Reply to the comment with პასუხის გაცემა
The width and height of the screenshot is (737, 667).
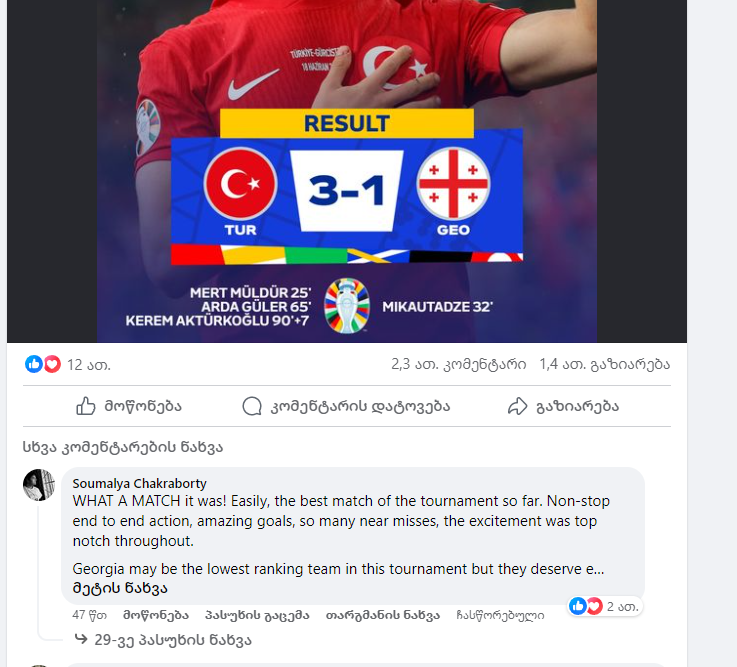[257, 615]
